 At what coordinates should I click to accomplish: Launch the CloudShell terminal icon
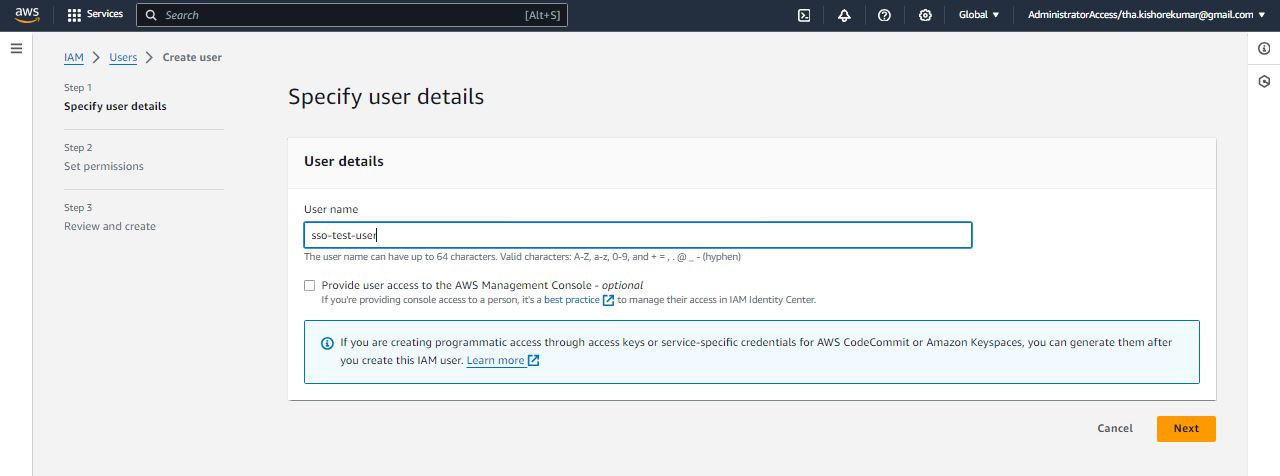click(803, 15)
